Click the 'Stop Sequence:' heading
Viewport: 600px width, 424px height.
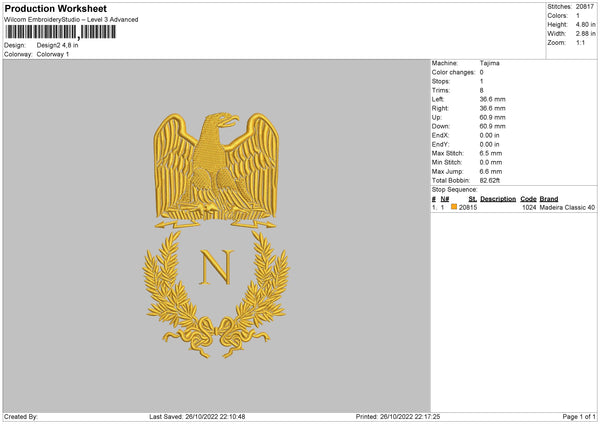tap(455, 189)
